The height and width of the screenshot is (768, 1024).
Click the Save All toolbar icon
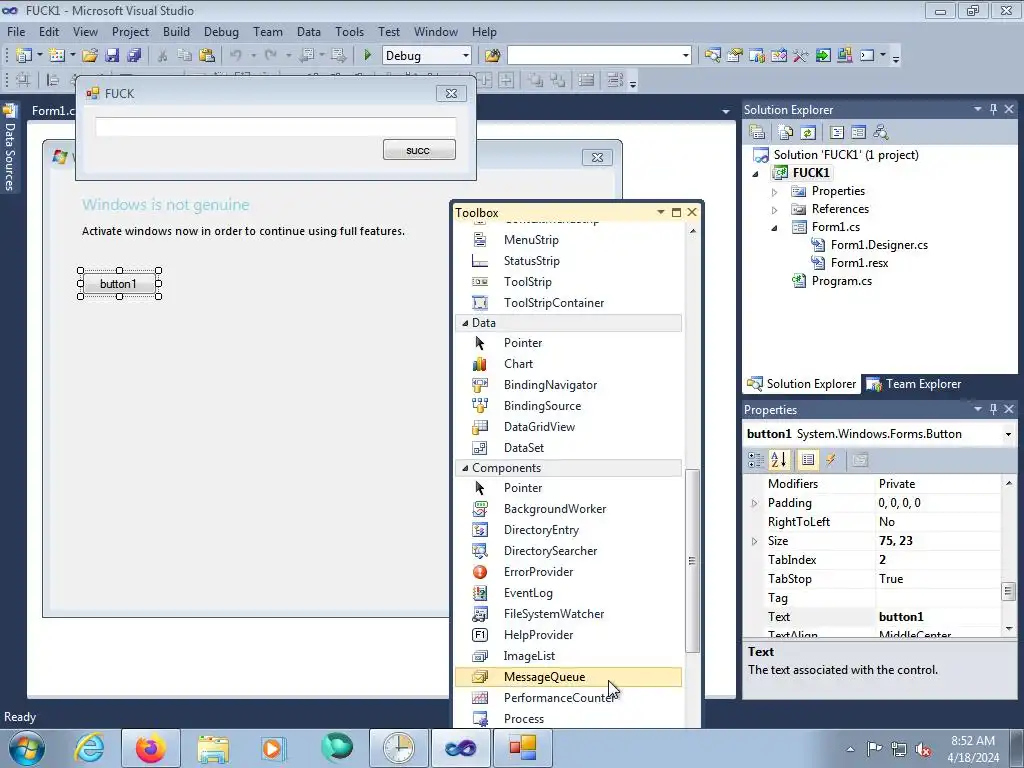pos(134,56)
